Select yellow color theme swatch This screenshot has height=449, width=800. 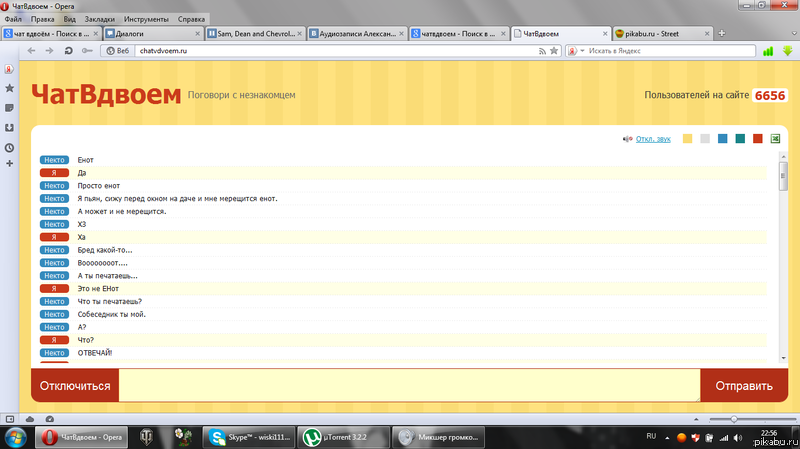click(687, 139)
